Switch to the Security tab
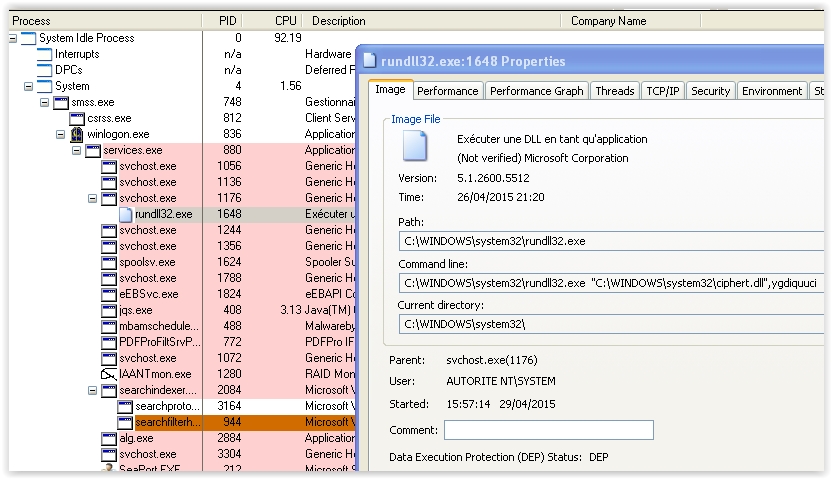This screenshot has height=479, width=832. (710, 91)
